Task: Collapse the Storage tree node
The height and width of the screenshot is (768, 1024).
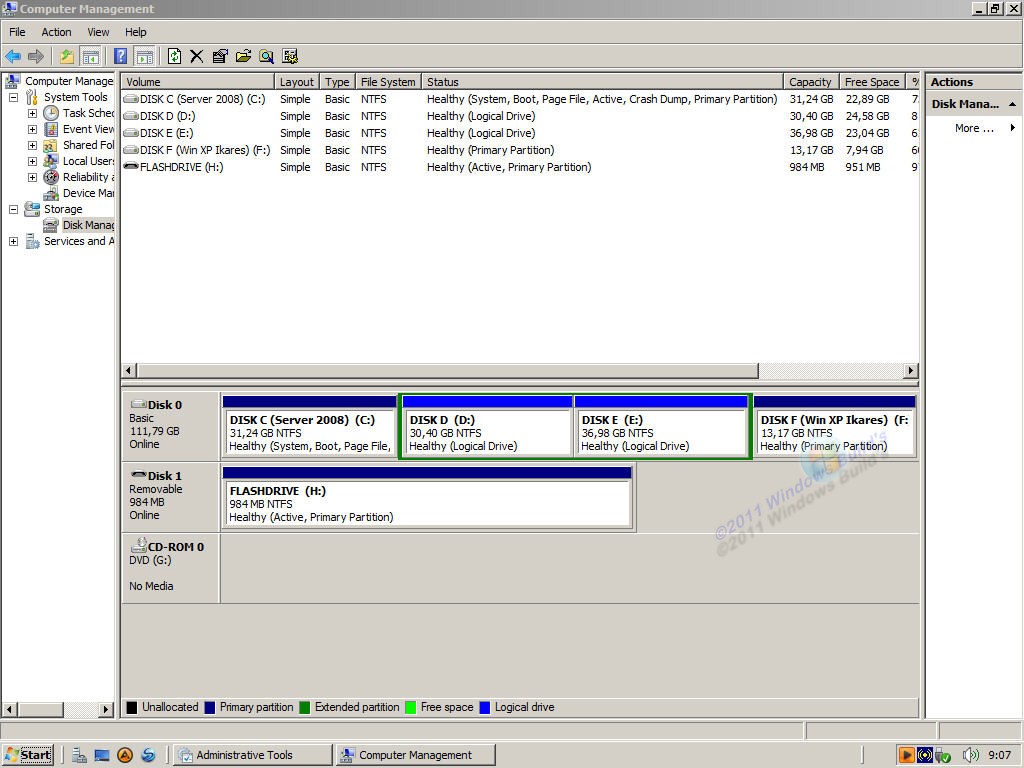Action: coord(13,210)
